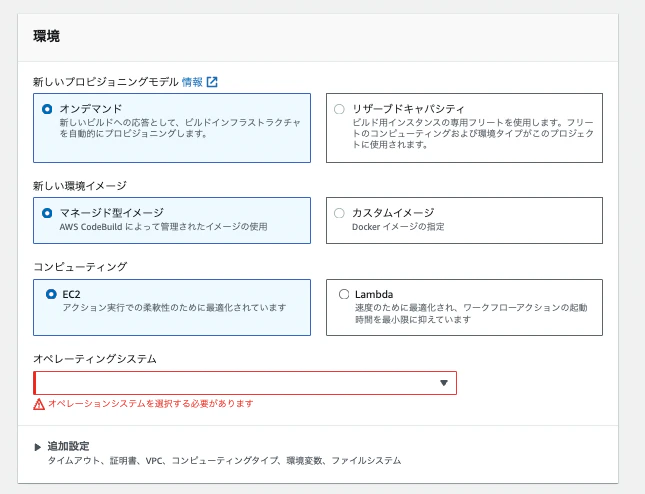Screen dimensions: 645x494
Task: Expand the 追加設定 section triangle
Action: [x=38, y=447]
